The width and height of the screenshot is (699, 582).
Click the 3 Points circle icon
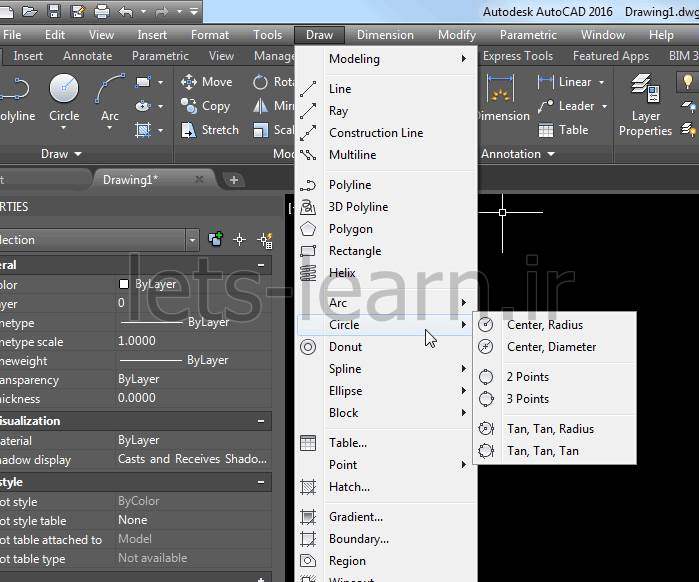pyautogui.click(x=485, y=398)
